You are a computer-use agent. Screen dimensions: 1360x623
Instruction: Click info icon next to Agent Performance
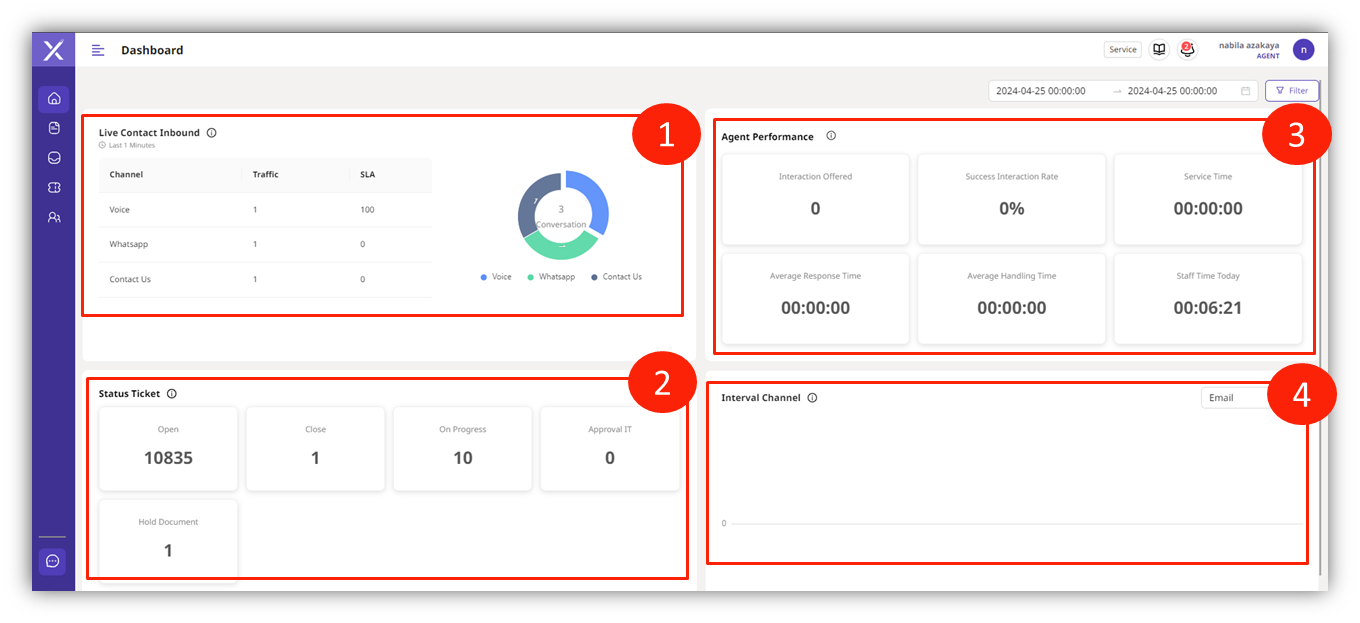[831, 136]
